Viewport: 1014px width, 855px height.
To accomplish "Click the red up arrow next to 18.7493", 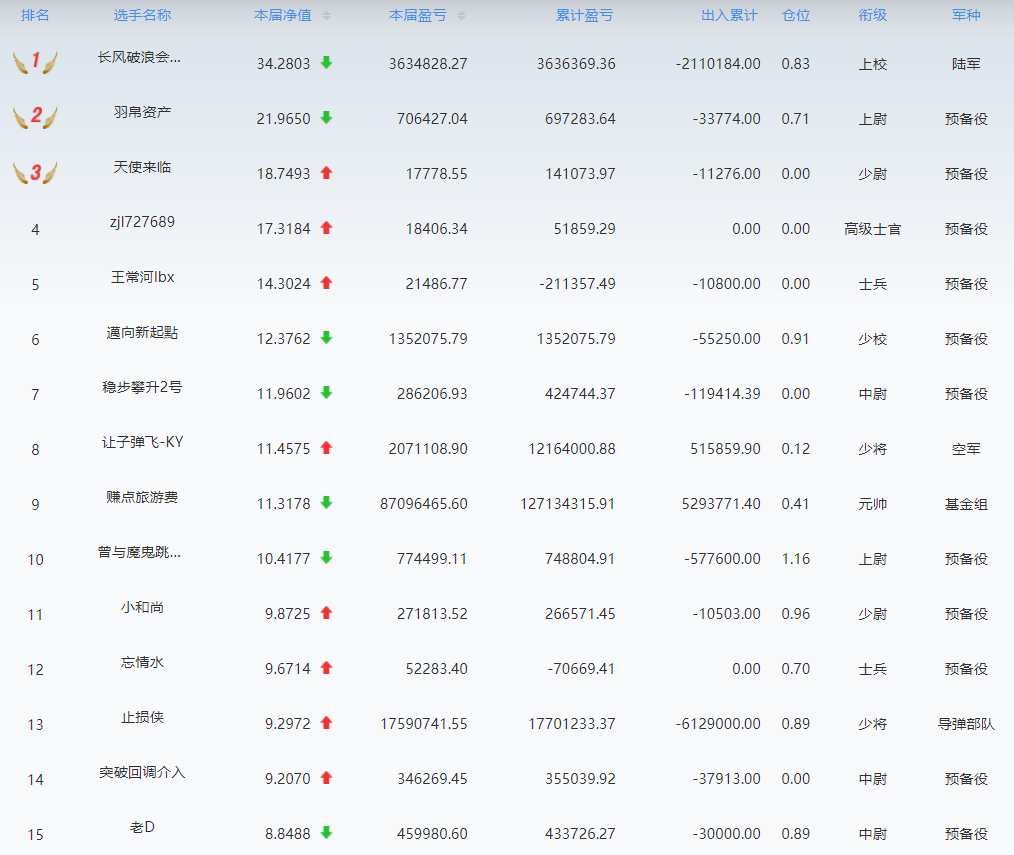I will 327,173.
